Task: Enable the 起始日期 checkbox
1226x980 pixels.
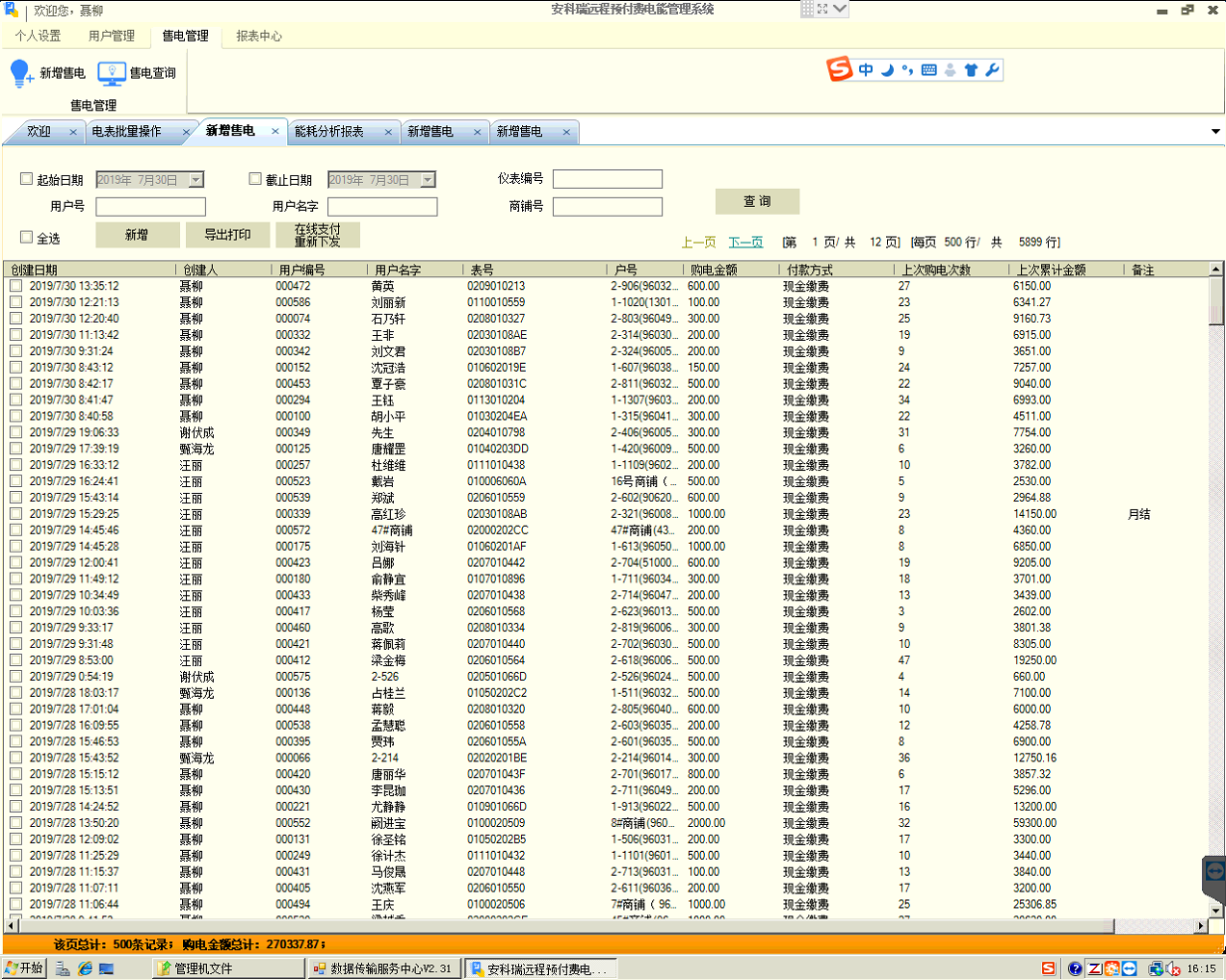Action: (27, 179)
